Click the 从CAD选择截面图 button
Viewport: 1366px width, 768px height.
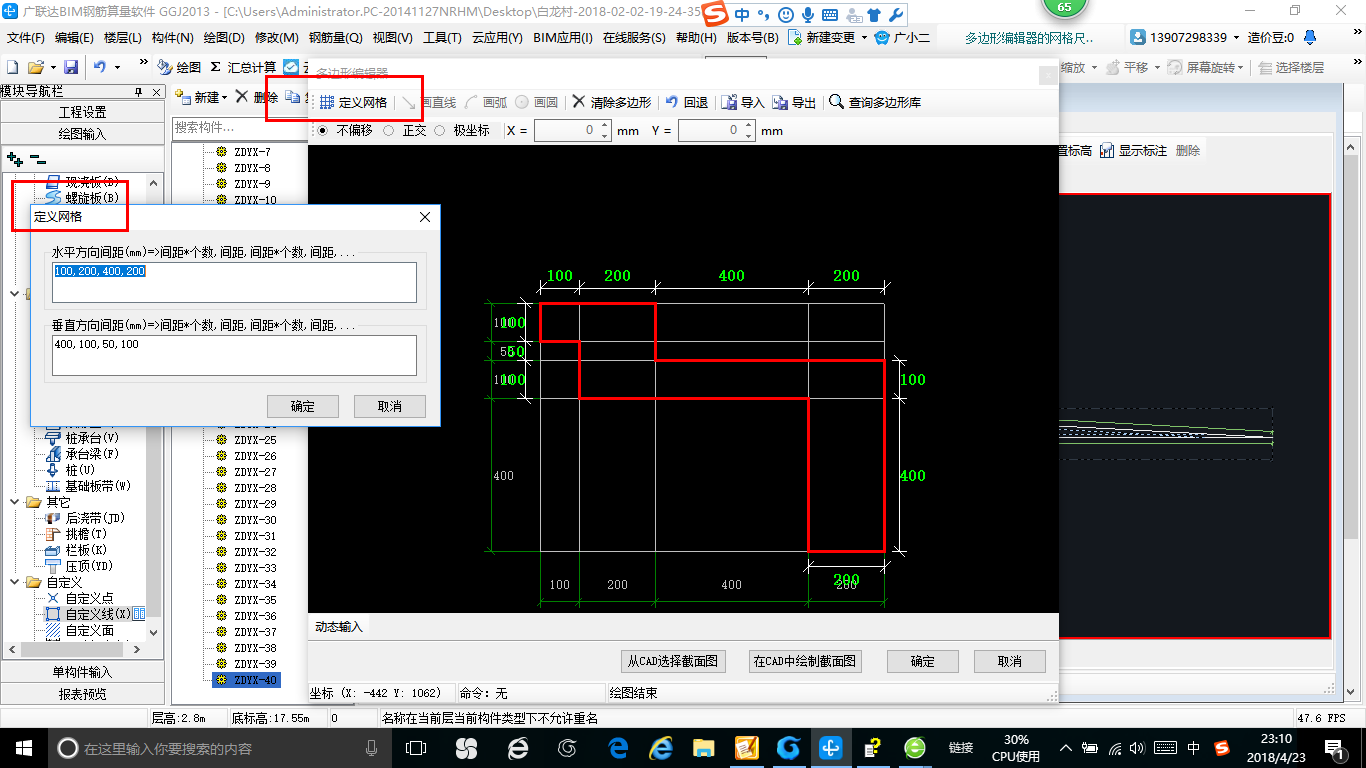[672, 661]
